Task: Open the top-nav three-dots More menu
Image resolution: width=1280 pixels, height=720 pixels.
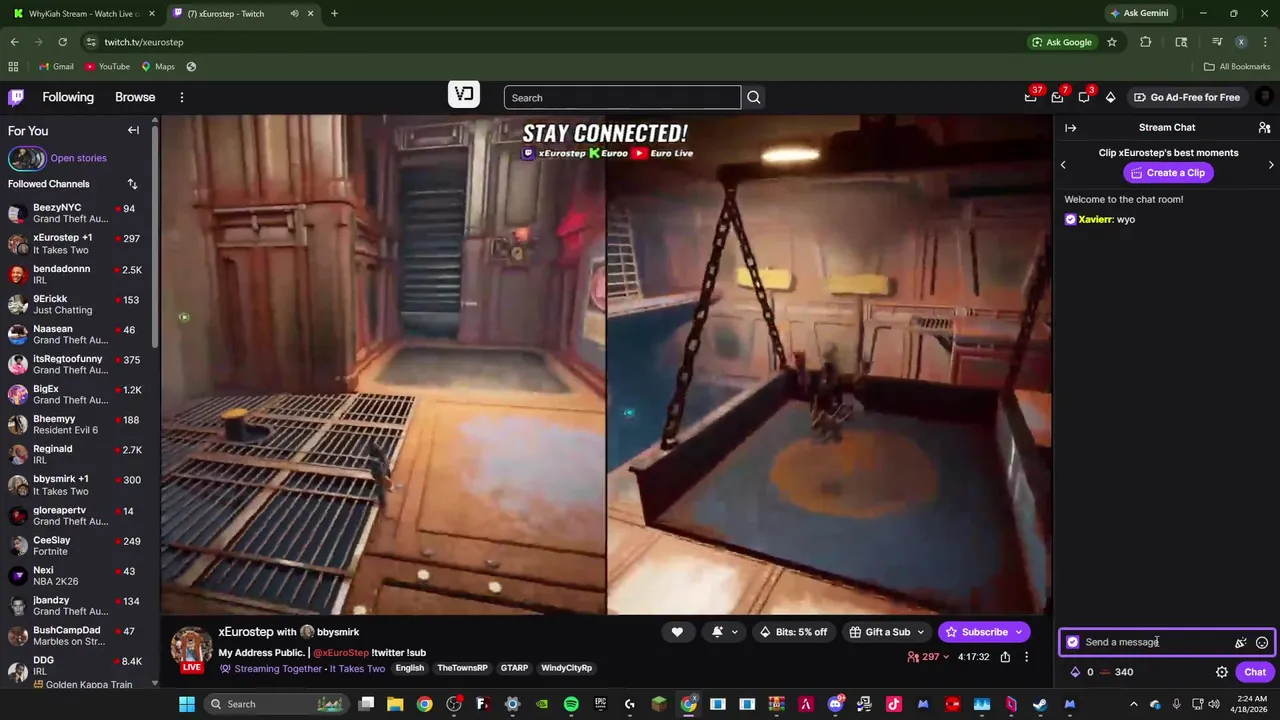Action: [182, 97]
